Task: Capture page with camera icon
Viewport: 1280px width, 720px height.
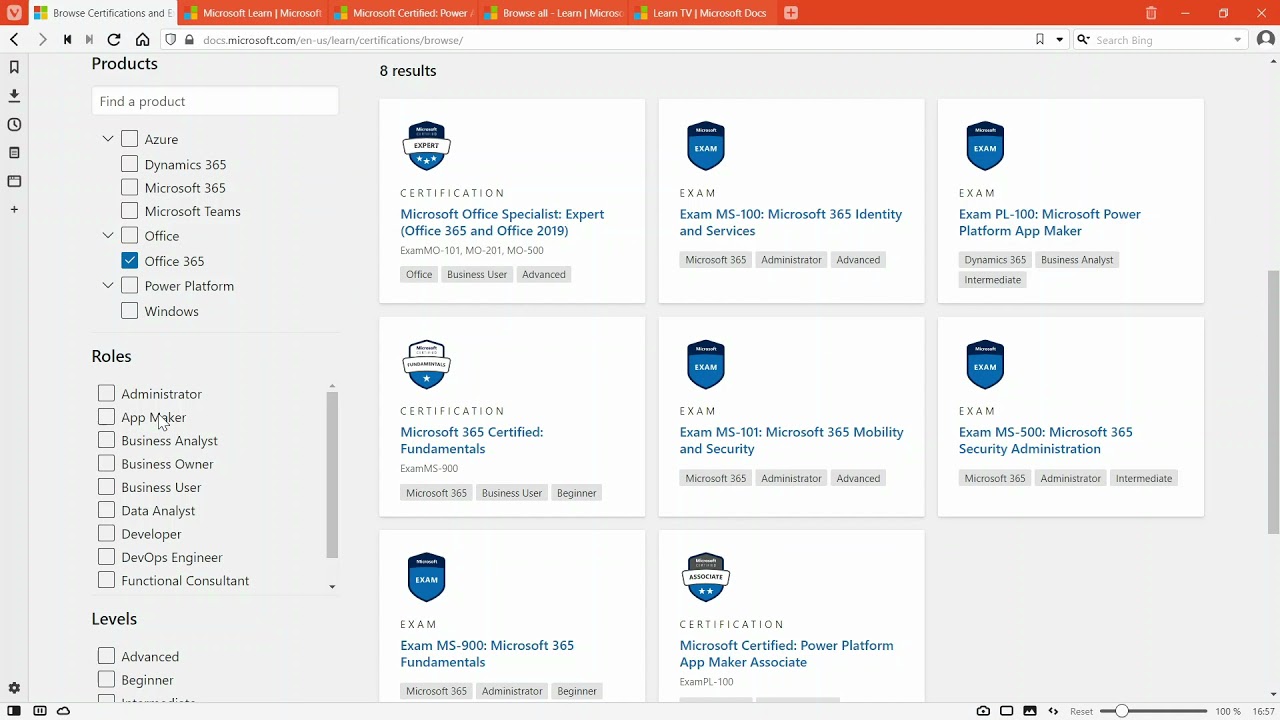Action: 983,711
